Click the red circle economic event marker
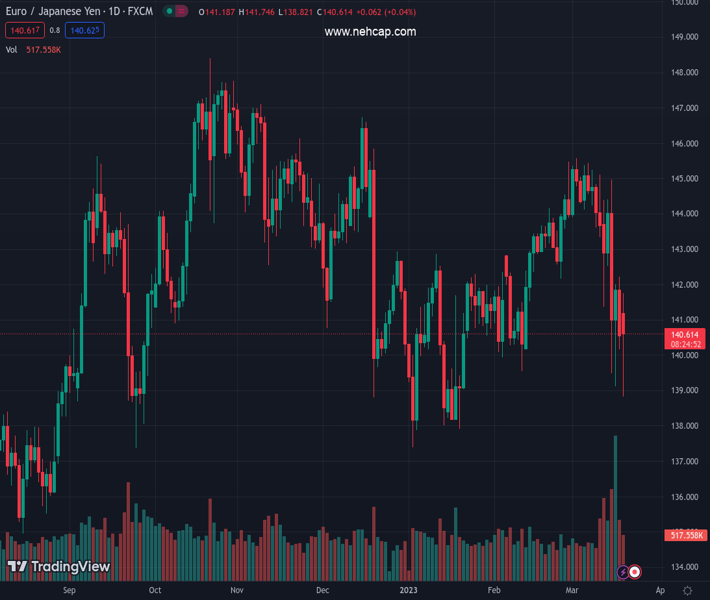 pos(635,572)
